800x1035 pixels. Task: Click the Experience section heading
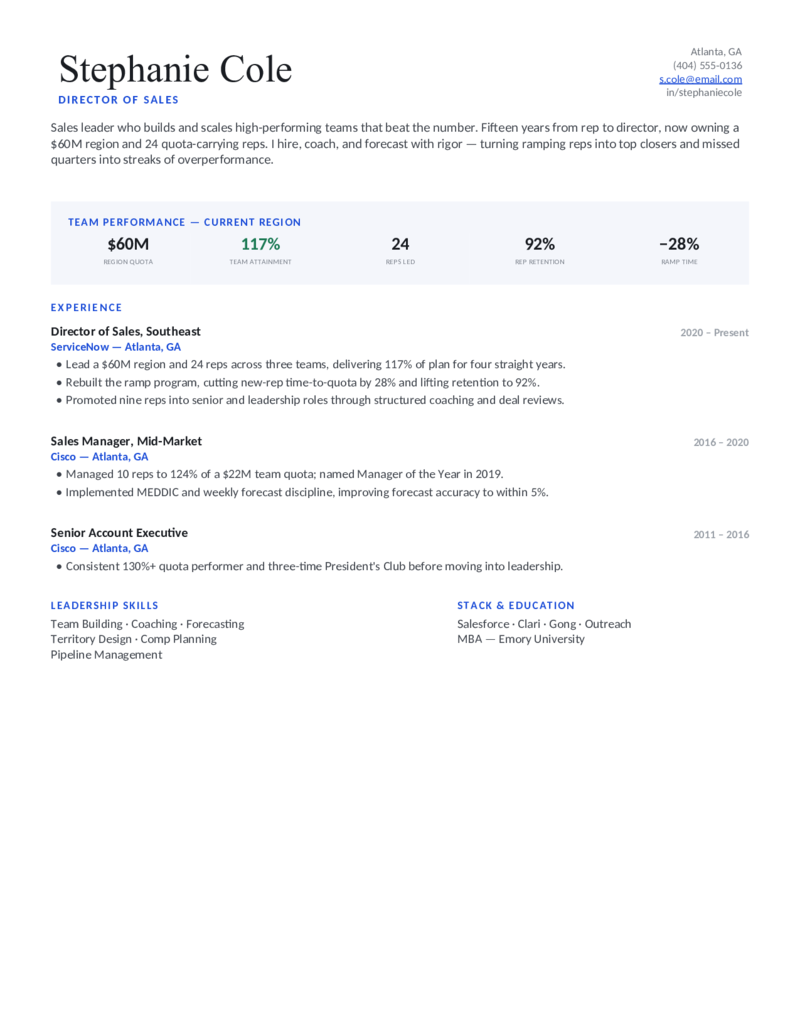(86, 308)
